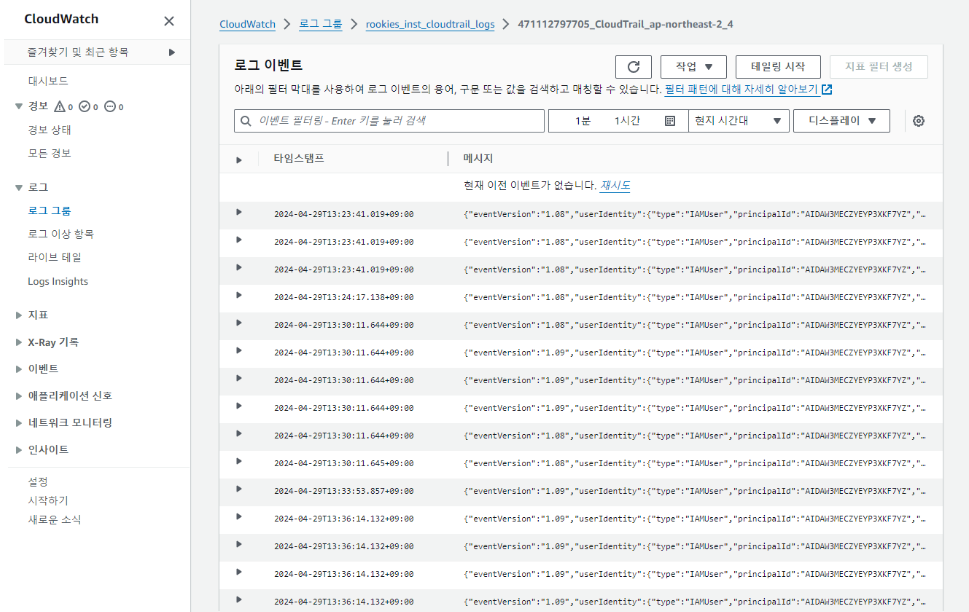Image resolution: width=969 pixels, height=612 pixels.
Task: Expand the 네트워크 모니터링 sidebar section
Action: pos(19,423)
